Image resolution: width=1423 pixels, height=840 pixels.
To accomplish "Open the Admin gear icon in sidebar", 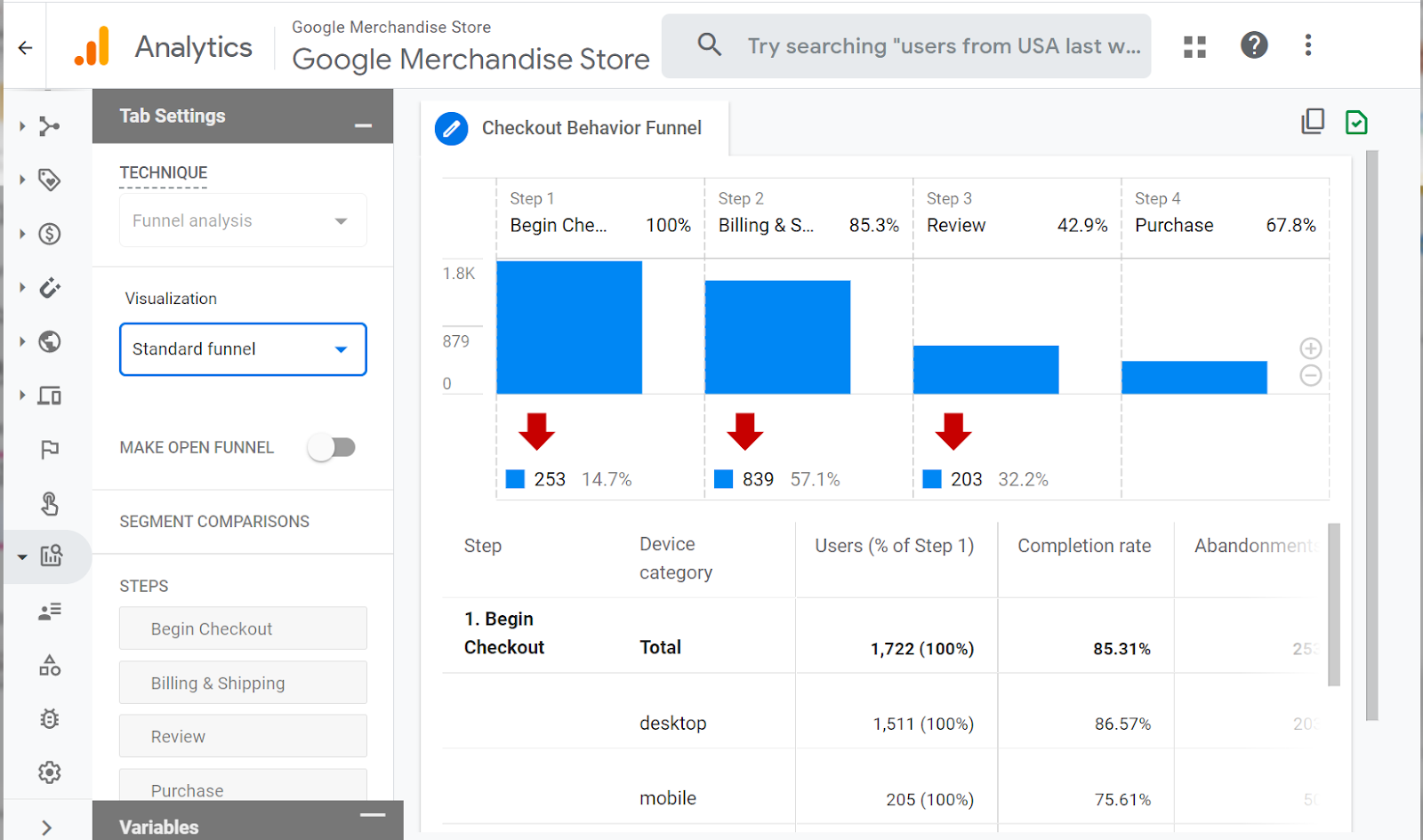I will [50, 772].
